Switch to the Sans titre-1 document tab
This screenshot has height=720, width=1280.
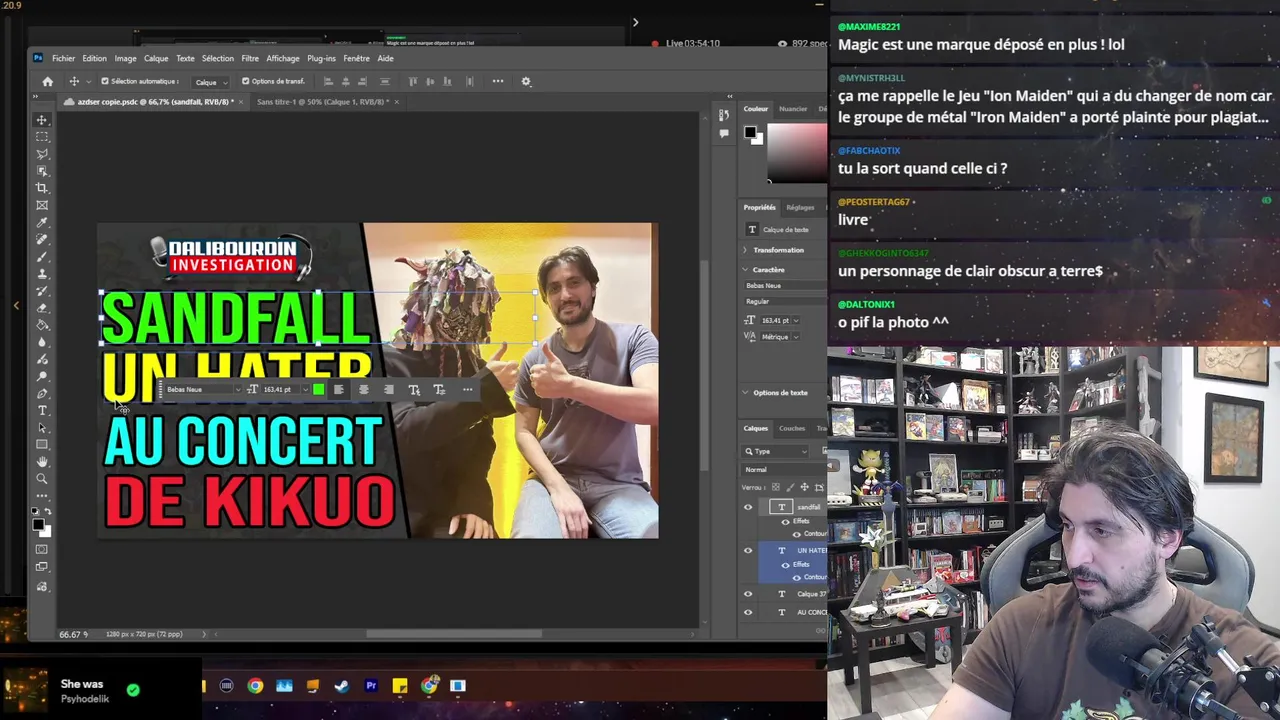[x=322, y=102]
